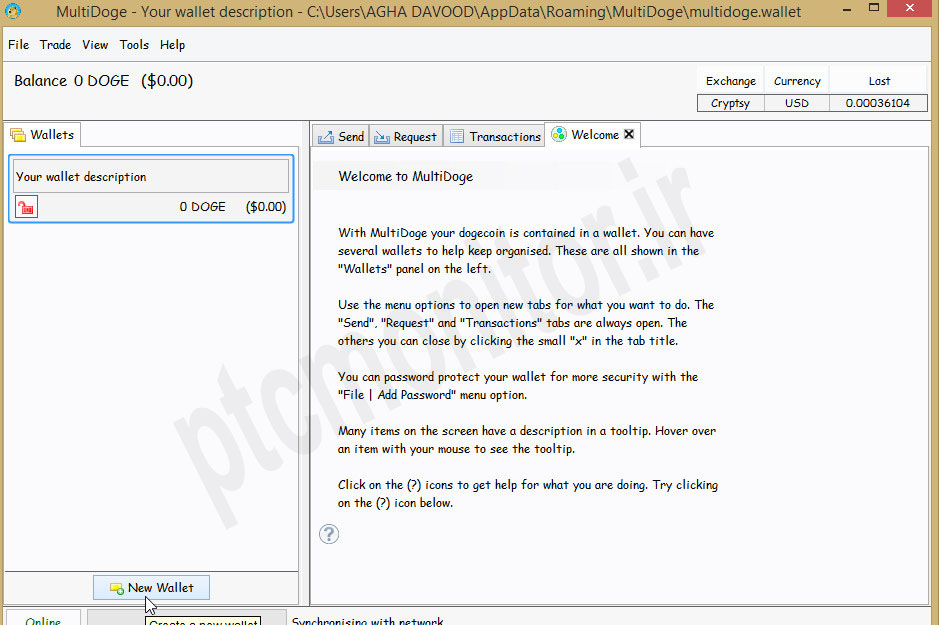Open the Trade menu
939x625 pixels.
[55, 45]
